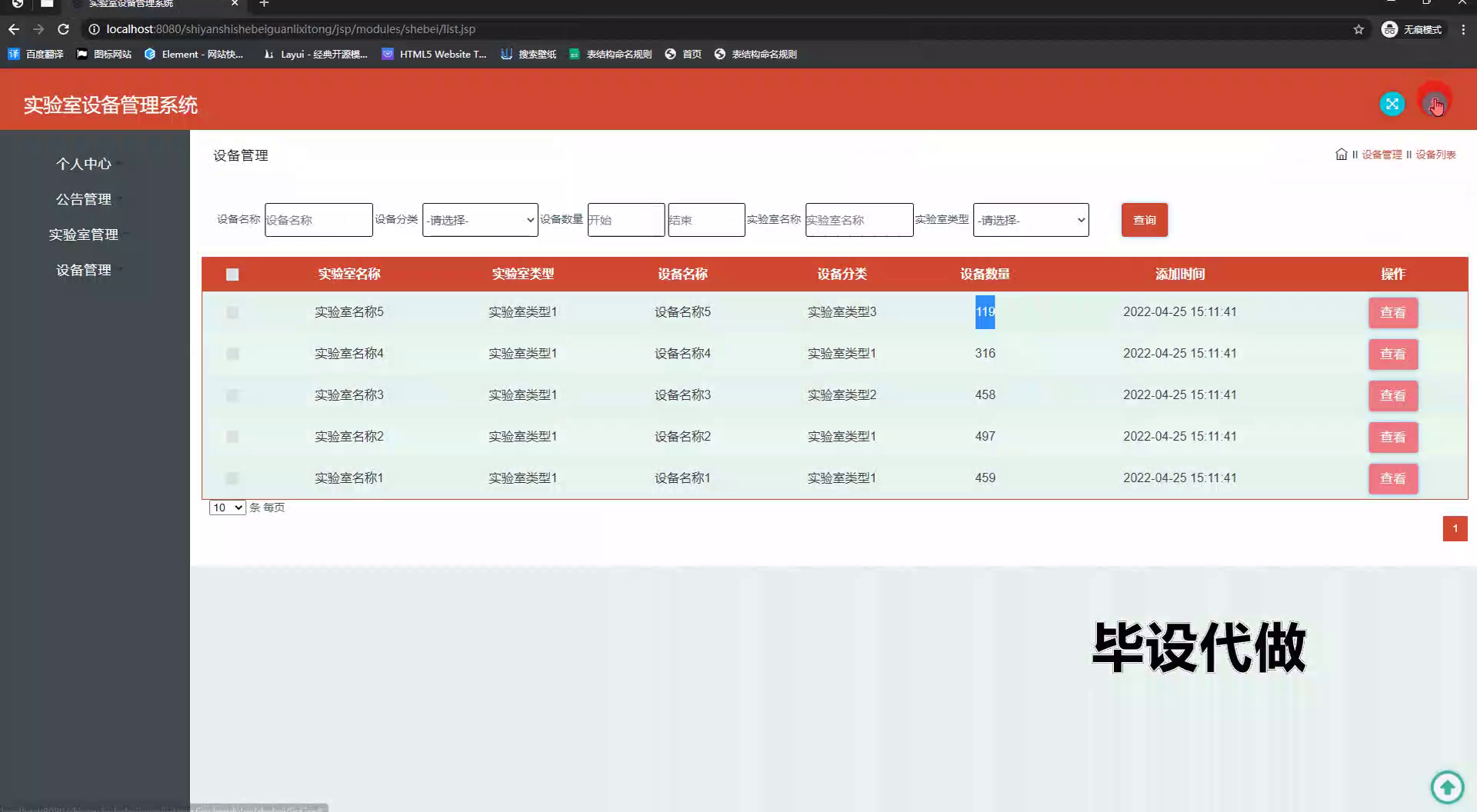Expand 公告管理 in the sidebar
Viewport: 1477px width, 812px height.
pyautogui.click(x=84, y=199)
